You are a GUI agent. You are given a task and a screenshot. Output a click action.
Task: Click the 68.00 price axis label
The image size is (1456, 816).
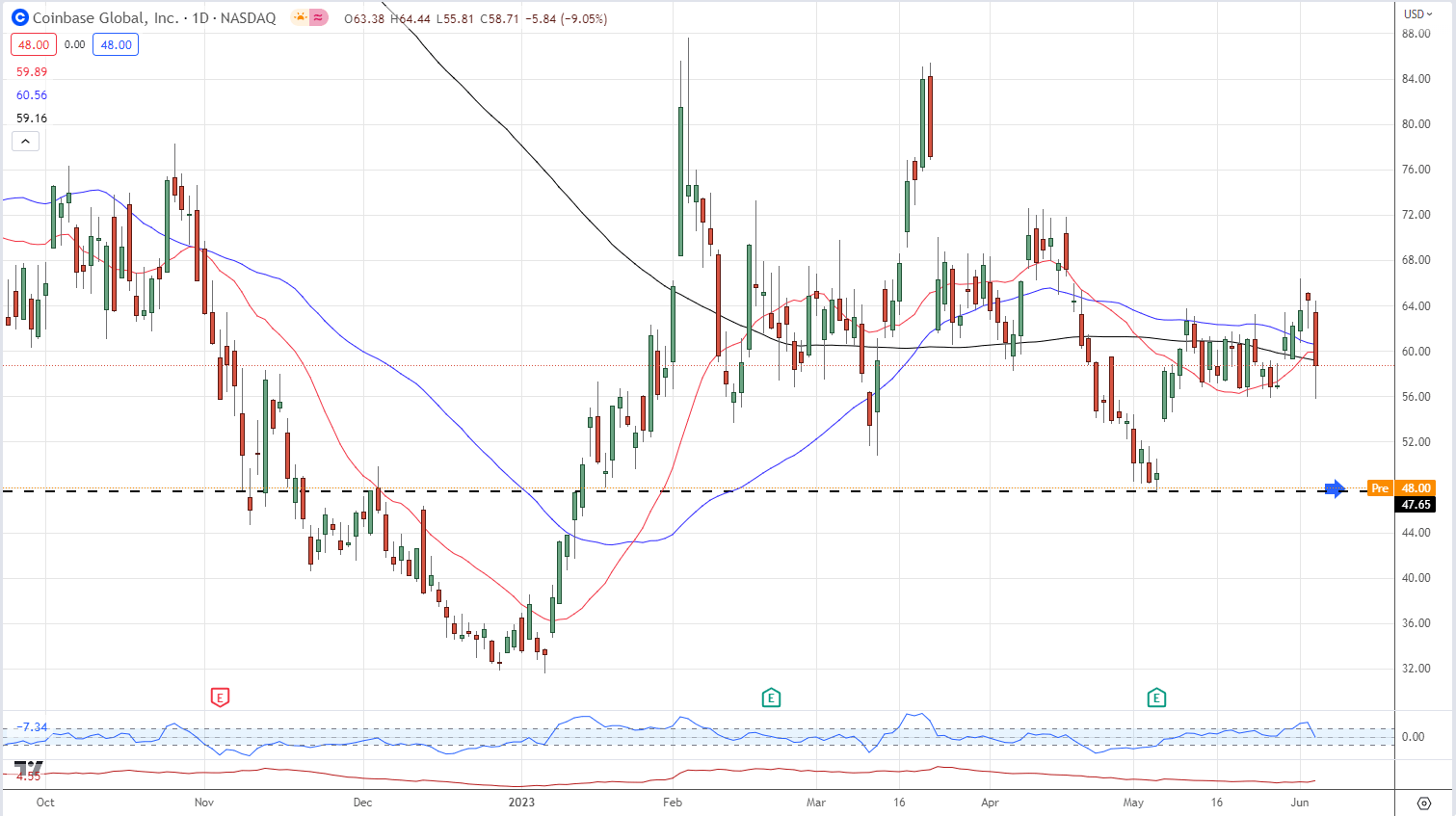(1416, 260)
